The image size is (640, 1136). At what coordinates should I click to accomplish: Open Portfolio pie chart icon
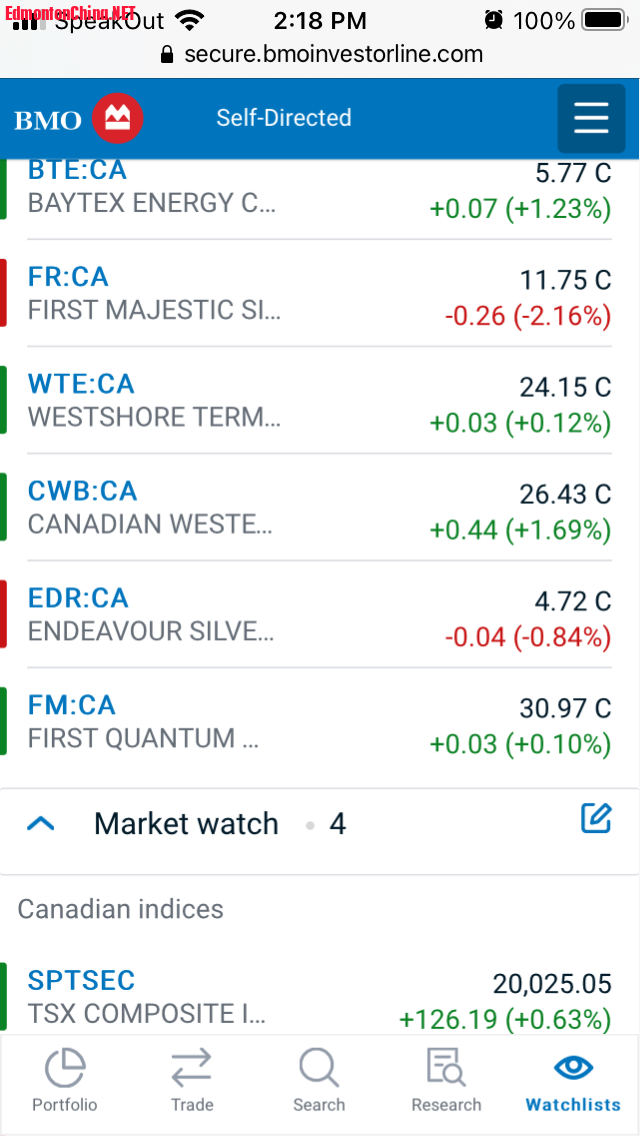(x=65, y=1067)
